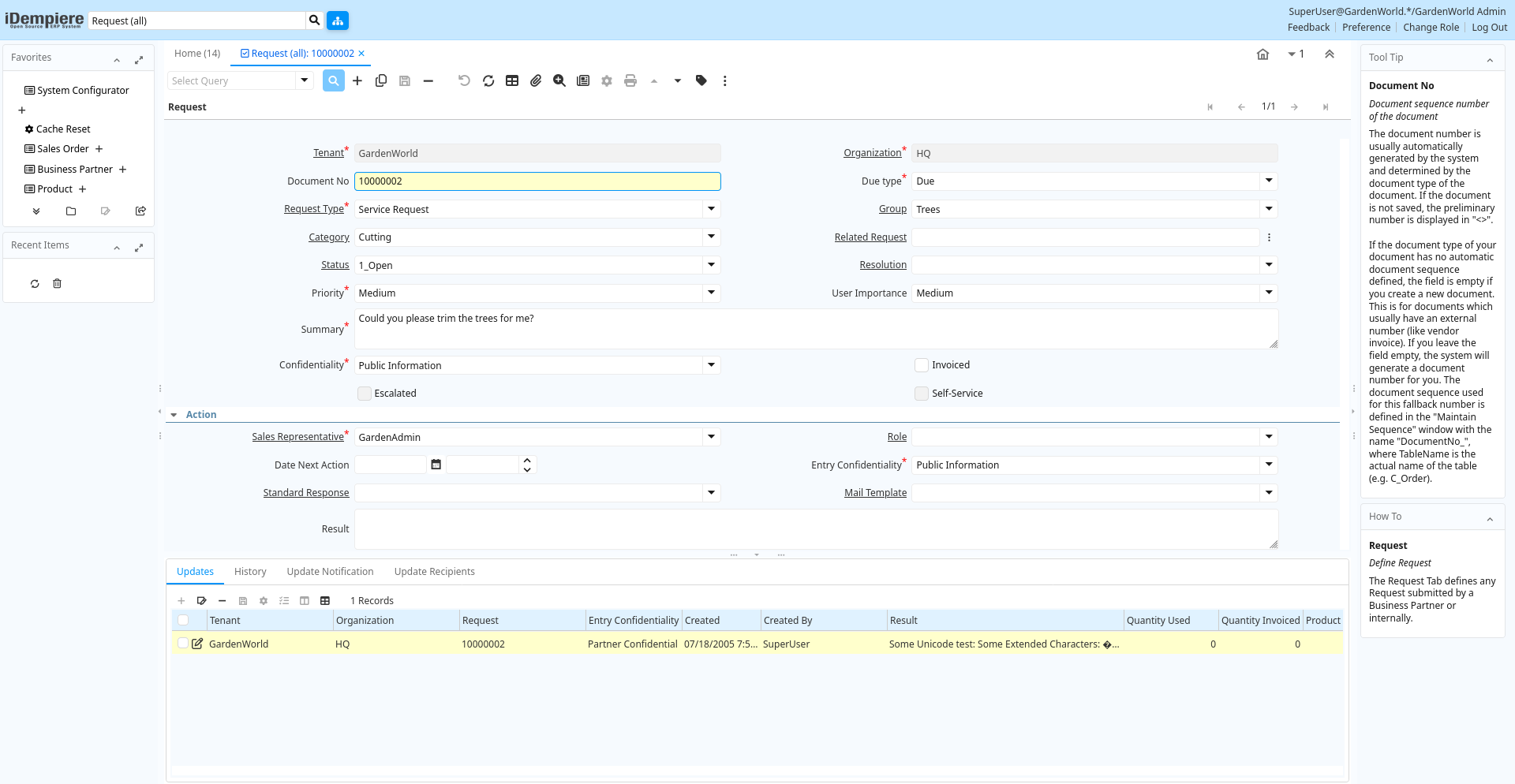Image resolution: width=1515 pixels, height=784 pixels.
Task: Click the New Record plus icon in toolbar
Action: (x=357, y=80)
